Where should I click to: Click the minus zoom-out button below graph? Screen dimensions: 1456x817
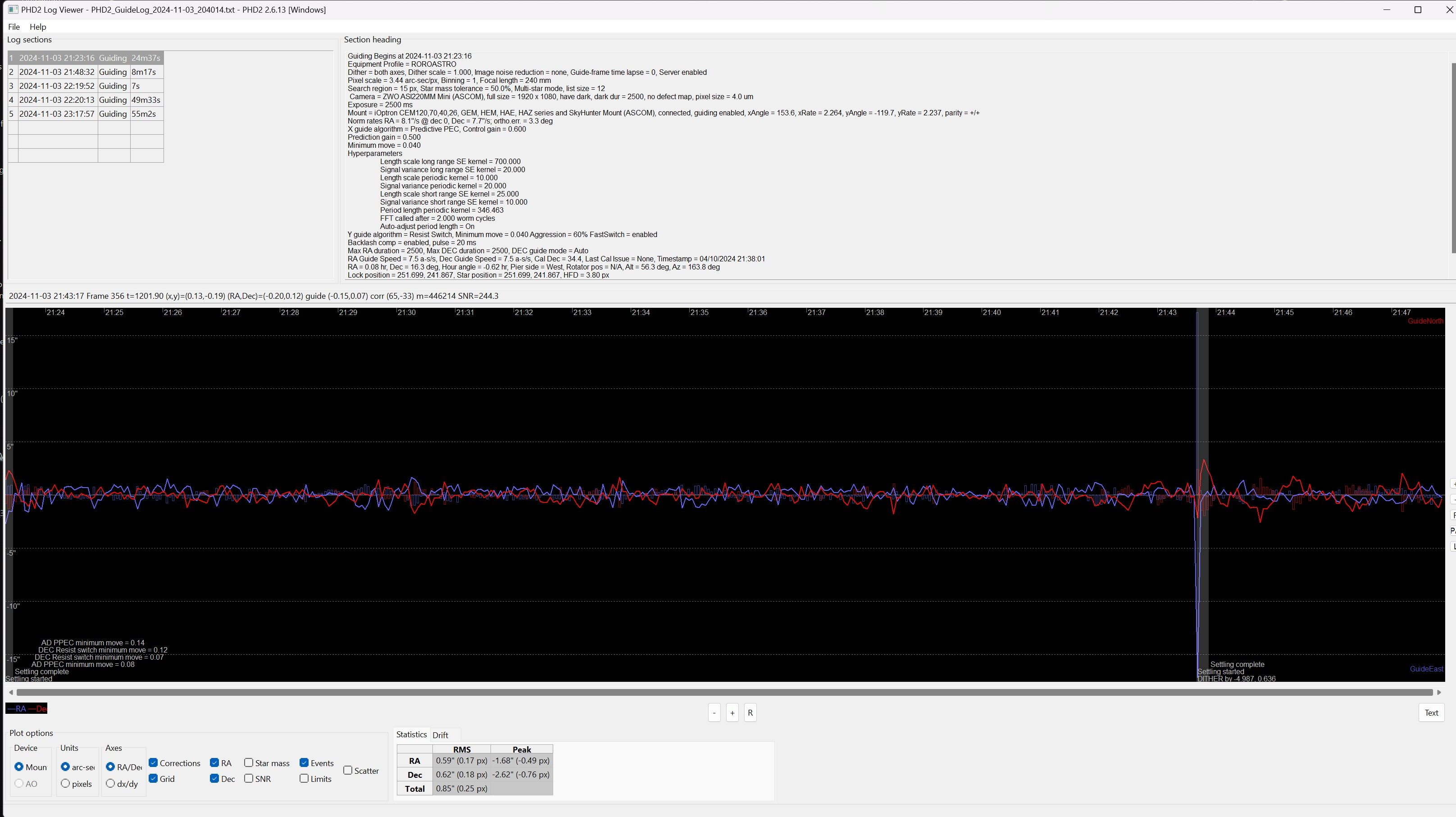[x=714, y=712]
